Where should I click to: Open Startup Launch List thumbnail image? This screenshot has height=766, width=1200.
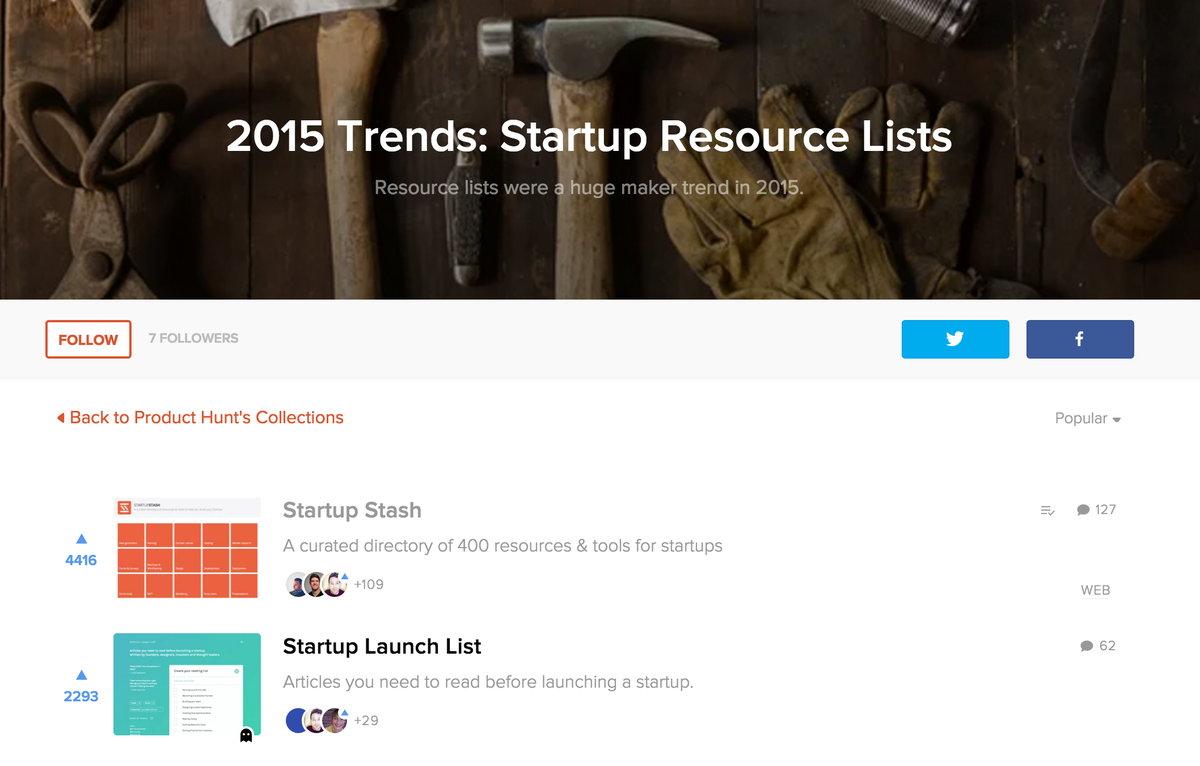tap(187, 684)
